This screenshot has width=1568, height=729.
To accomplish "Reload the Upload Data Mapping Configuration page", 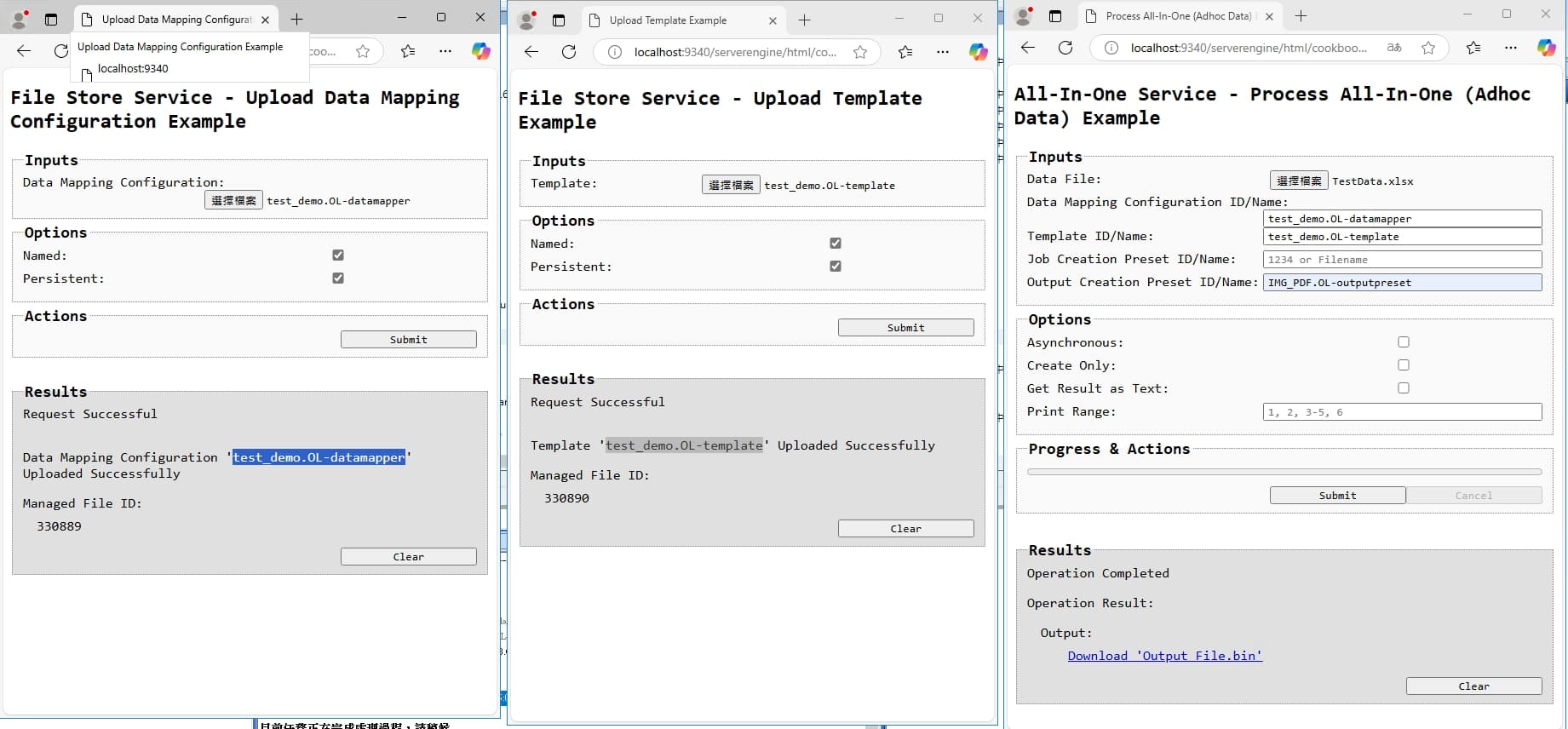I will click(60, 51).
